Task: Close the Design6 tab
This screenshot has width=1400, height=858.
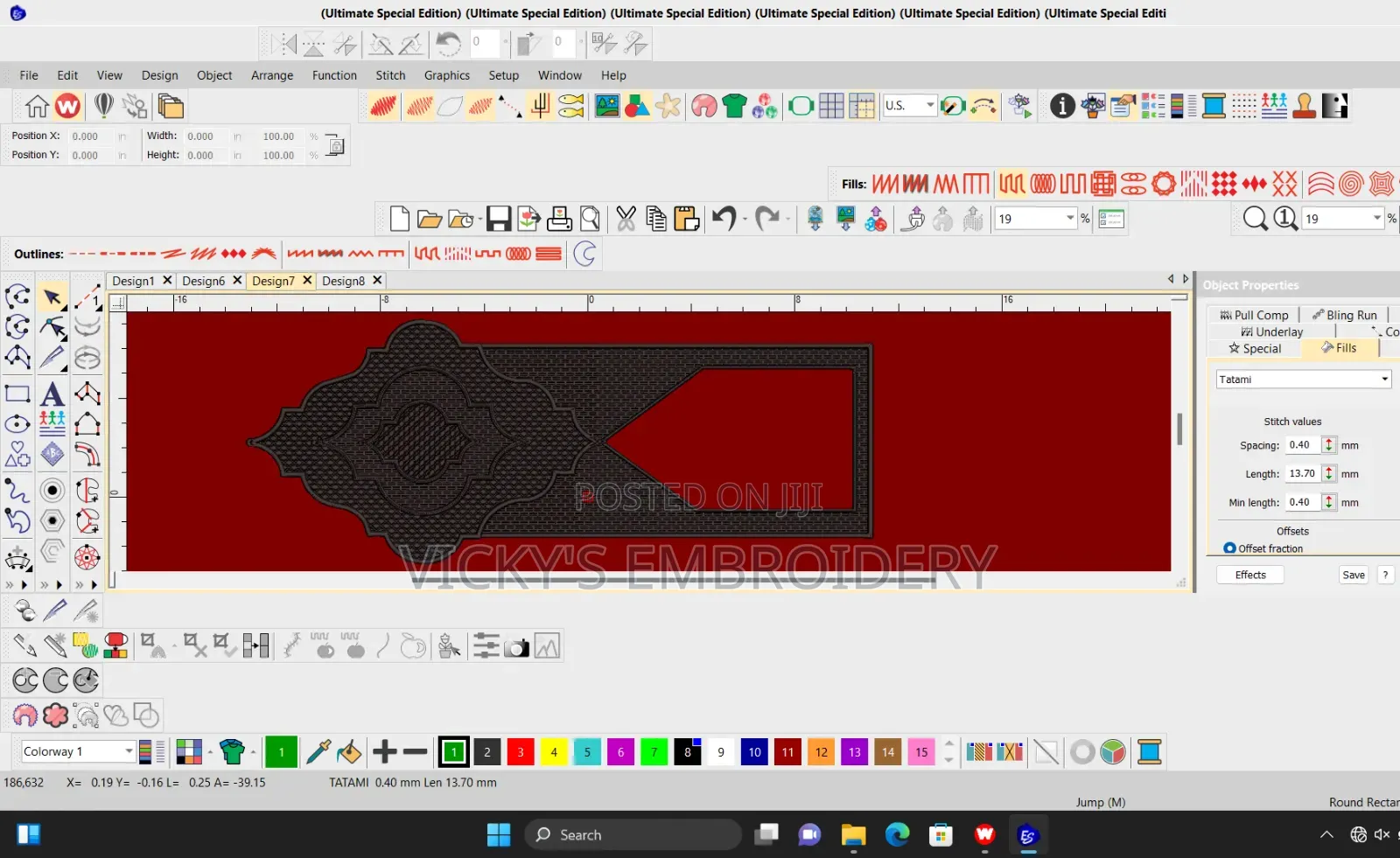Action: click(x=237, y=280)
